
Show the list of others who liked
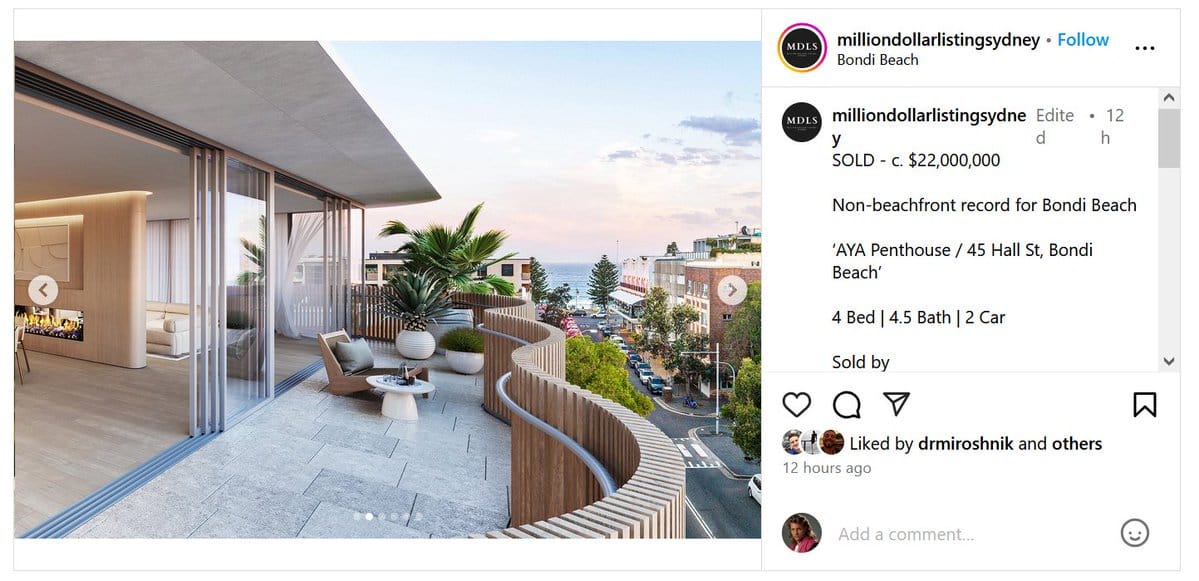[1077, 443]
